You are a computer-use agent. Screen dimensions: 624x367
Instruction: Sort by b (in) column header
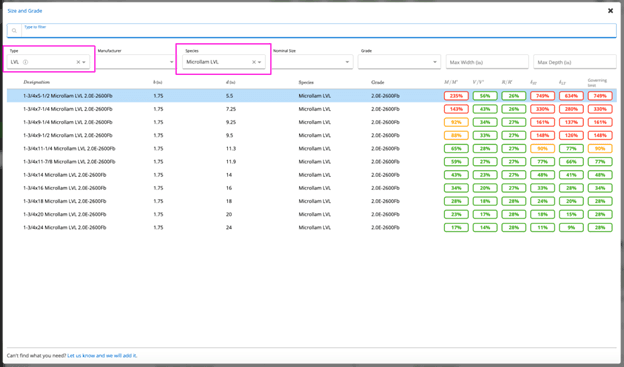(158, 82)
